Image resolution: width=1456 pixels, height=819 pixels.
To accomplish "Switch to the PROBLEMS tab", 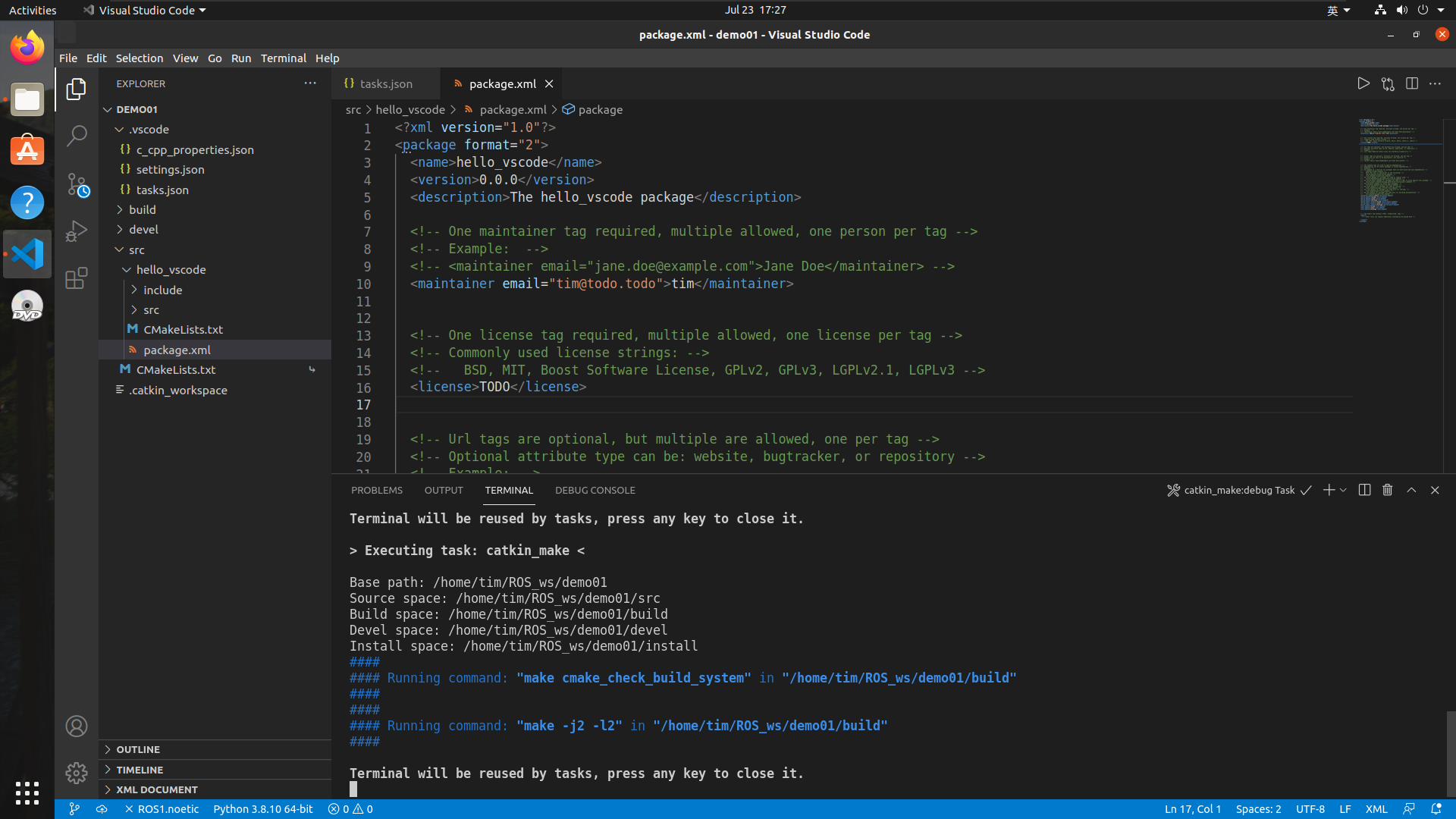I will click(x=376, y=491).
